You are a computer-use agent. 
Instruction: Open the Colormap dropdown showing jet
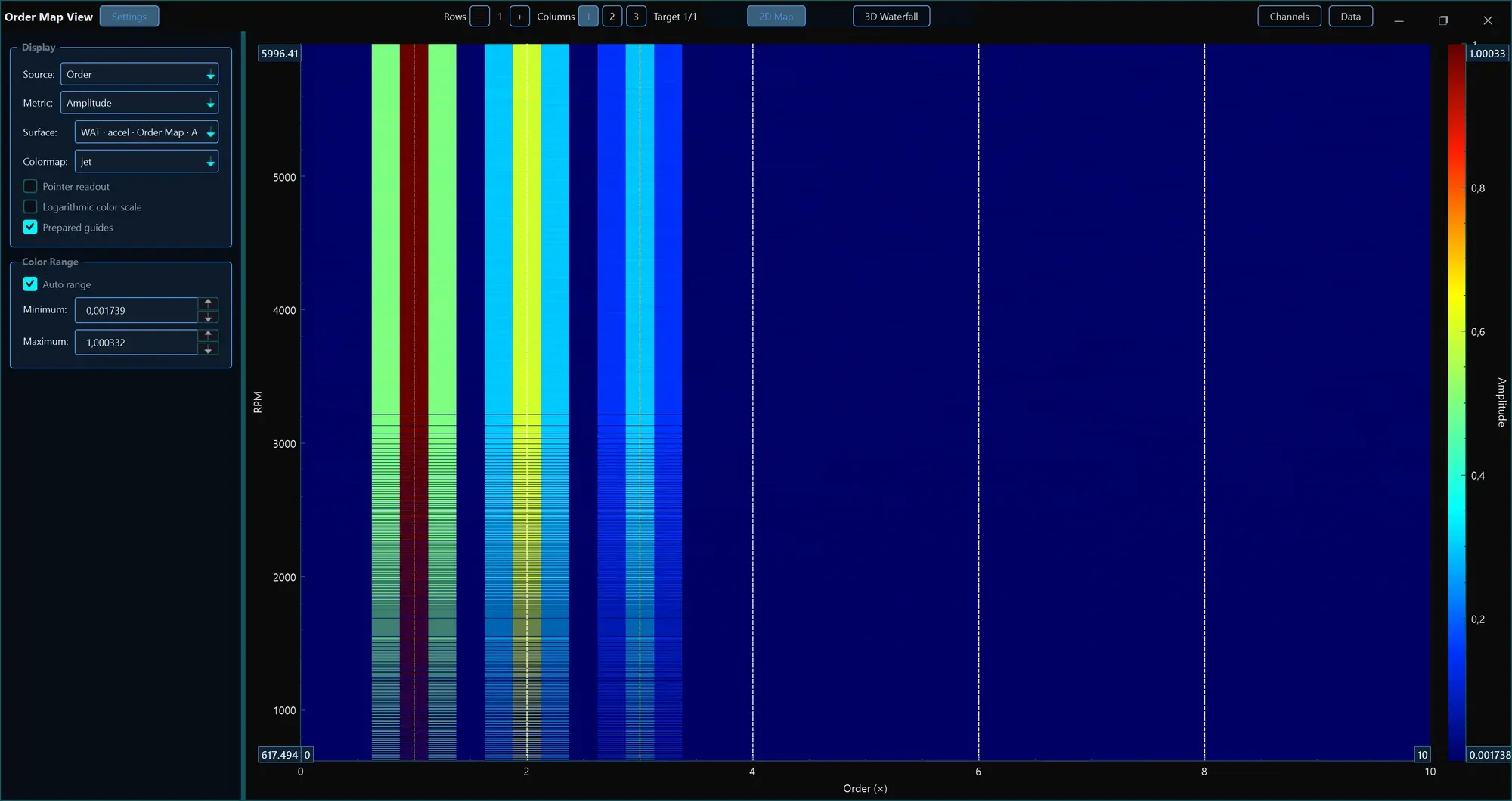[147, 162]
